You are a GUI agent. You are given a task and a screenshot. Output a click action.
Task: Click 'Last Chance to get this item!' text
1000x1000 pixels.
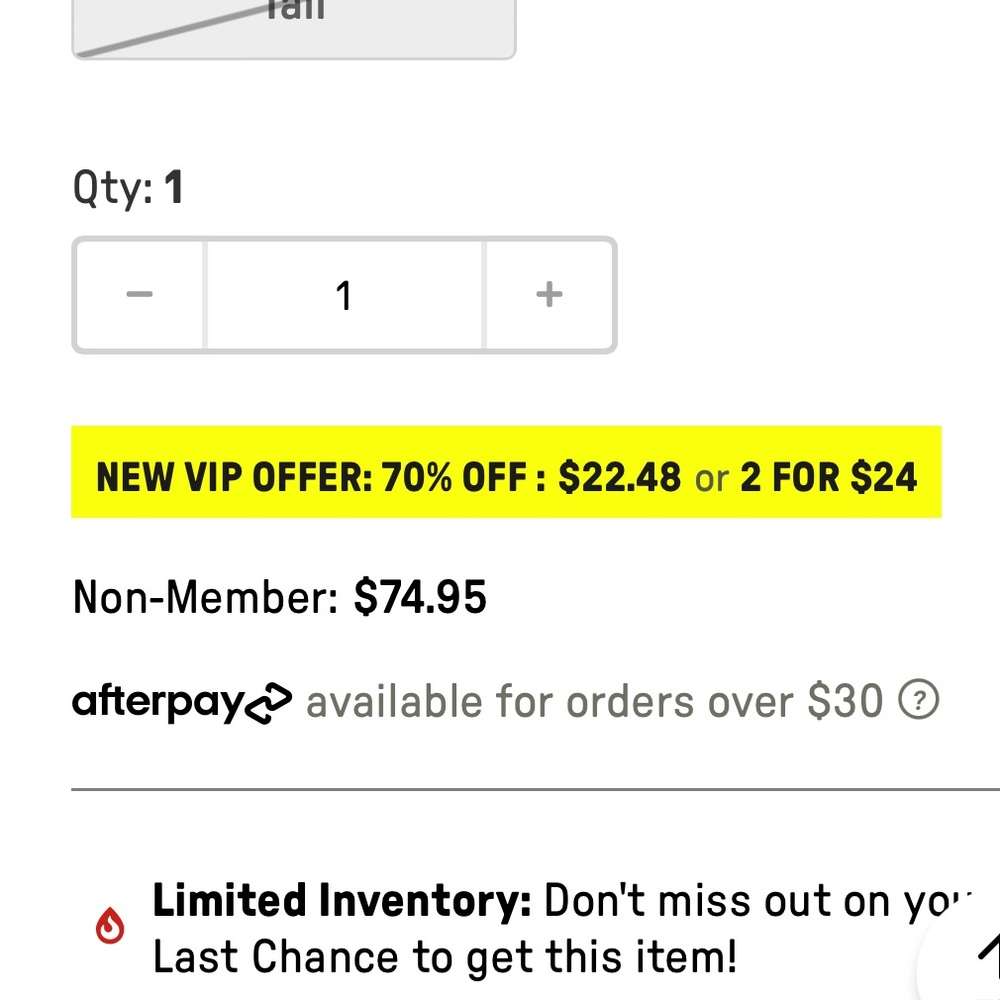(x=444, y=957)
